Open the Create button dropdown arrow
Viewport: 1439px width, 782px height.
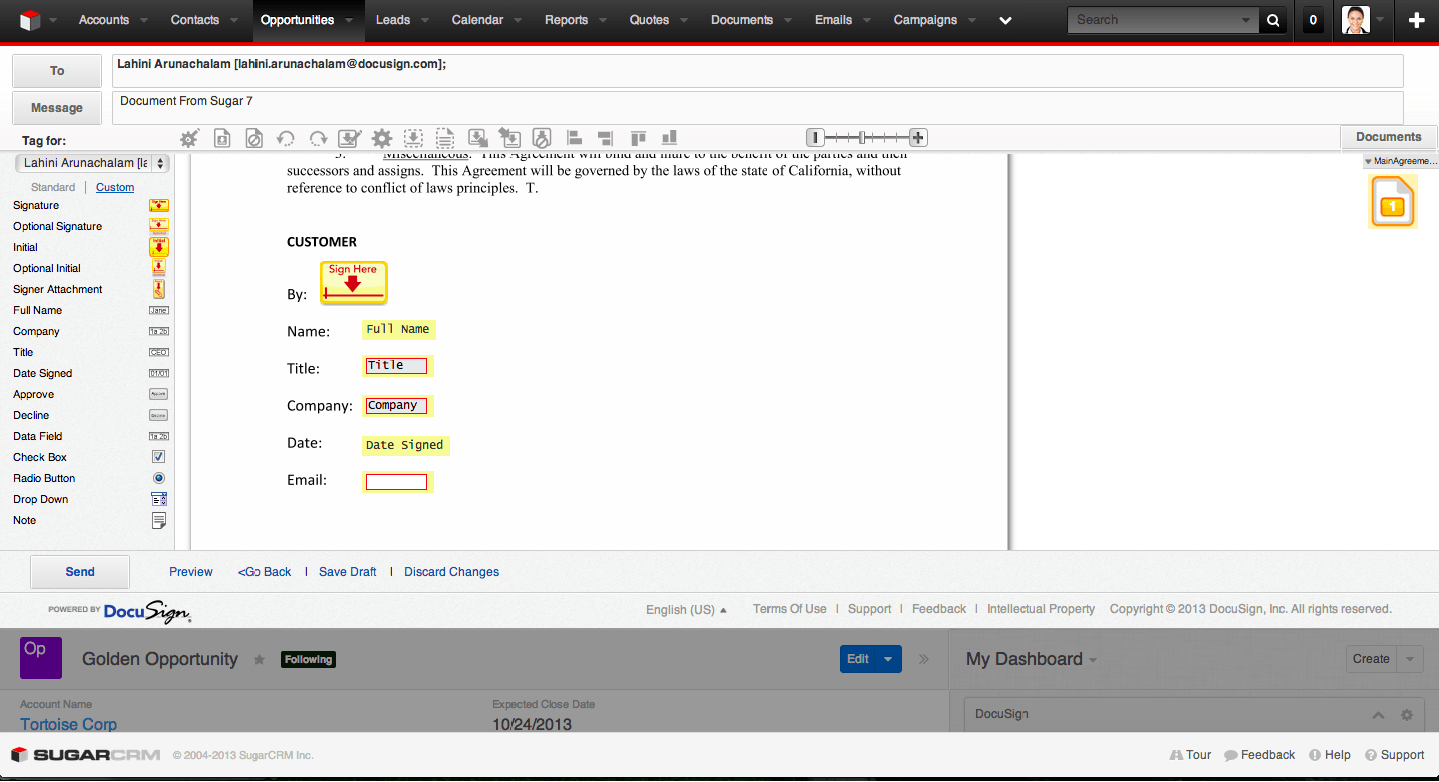(x=1410, y=659)
